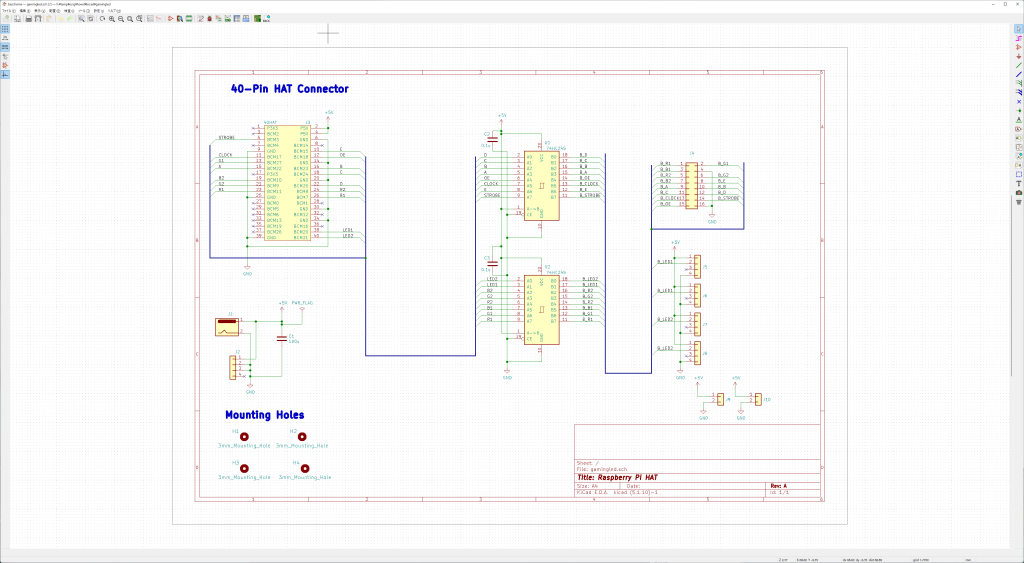Save the schematic with the save icon
The height and width of the screenshot is (563, 1024).
point(16,18)
